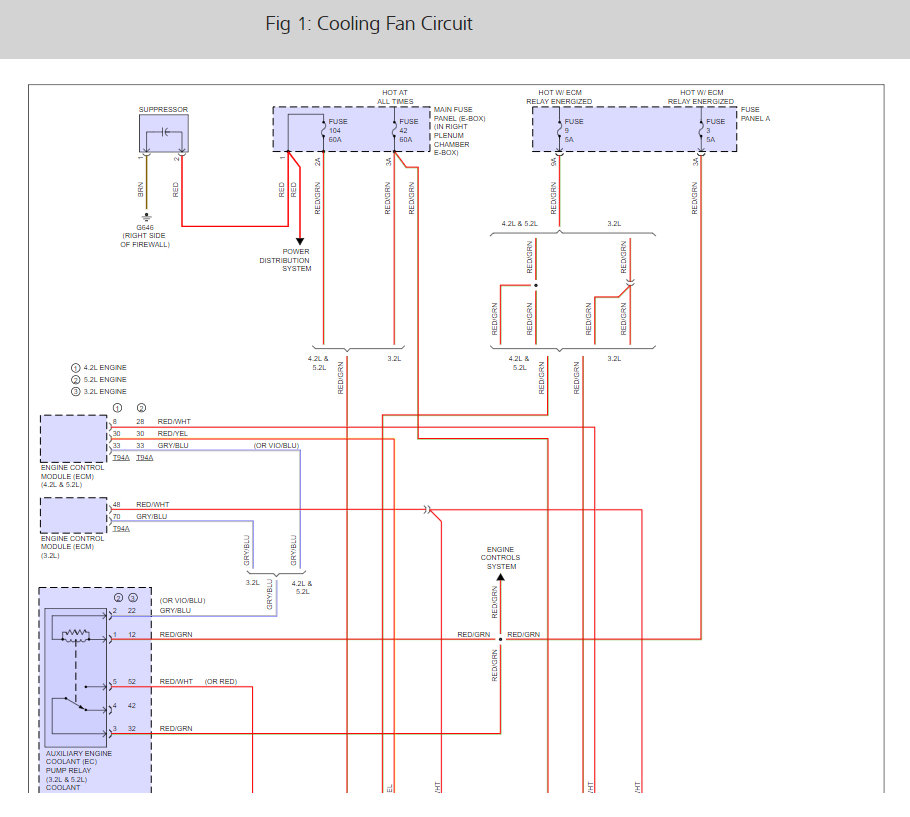This screenshot has height=817, width=910.
Task: Click "HOT W/ ECM RELAY ENERGIZED" above Fuse 3
Action: [701, 97]
